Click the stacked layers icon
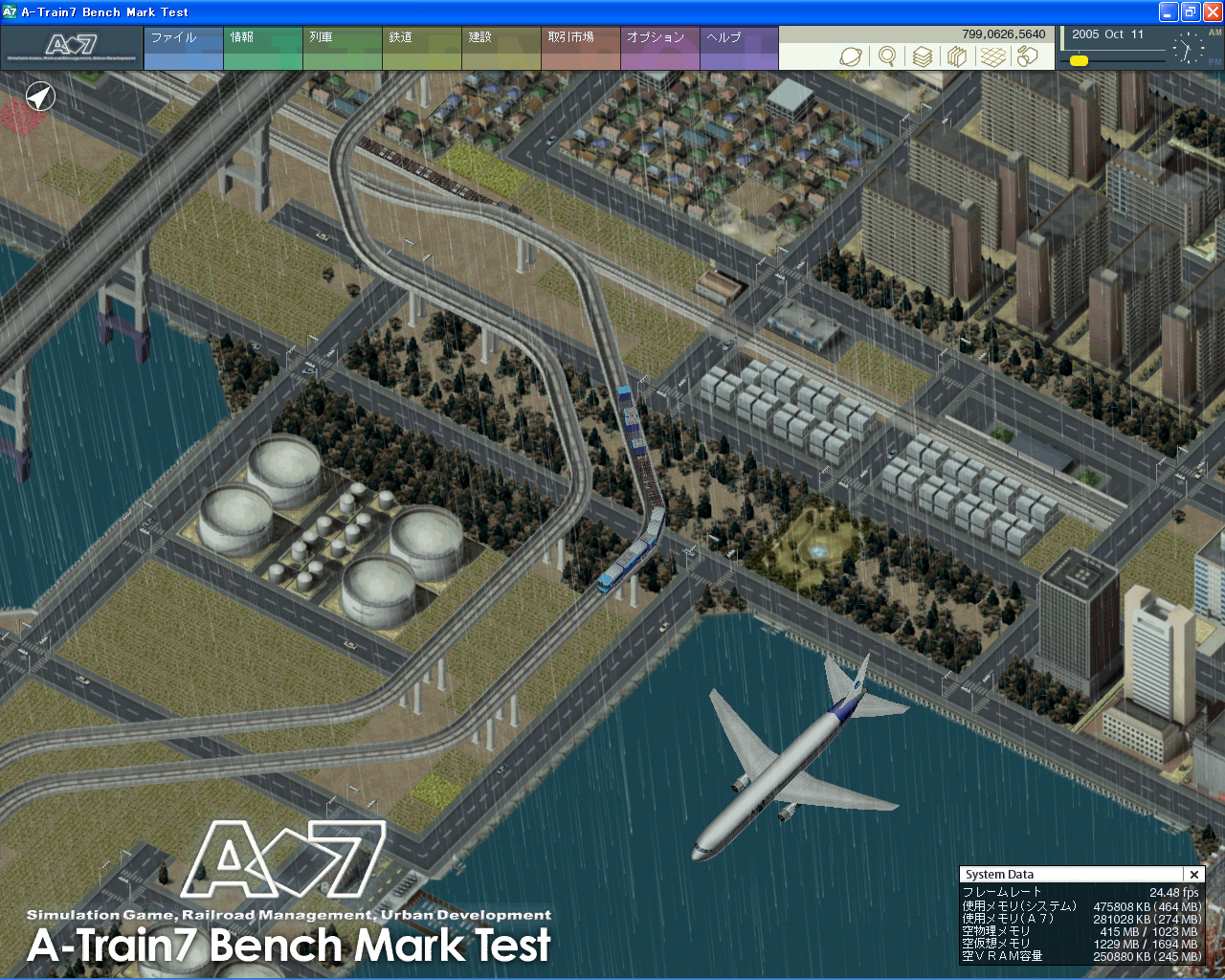 [x=922, y=56]
